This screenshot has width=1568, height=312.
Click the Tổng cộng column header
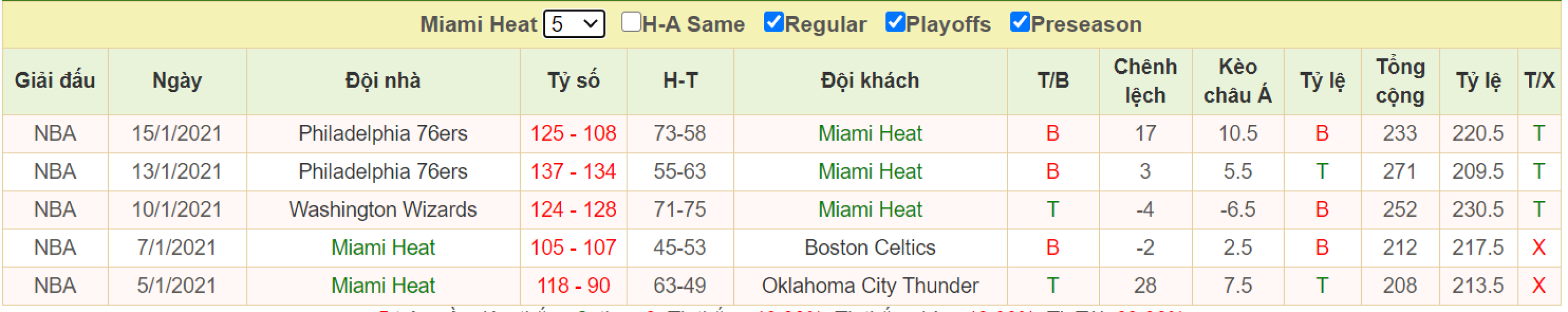pos(1400,81)
